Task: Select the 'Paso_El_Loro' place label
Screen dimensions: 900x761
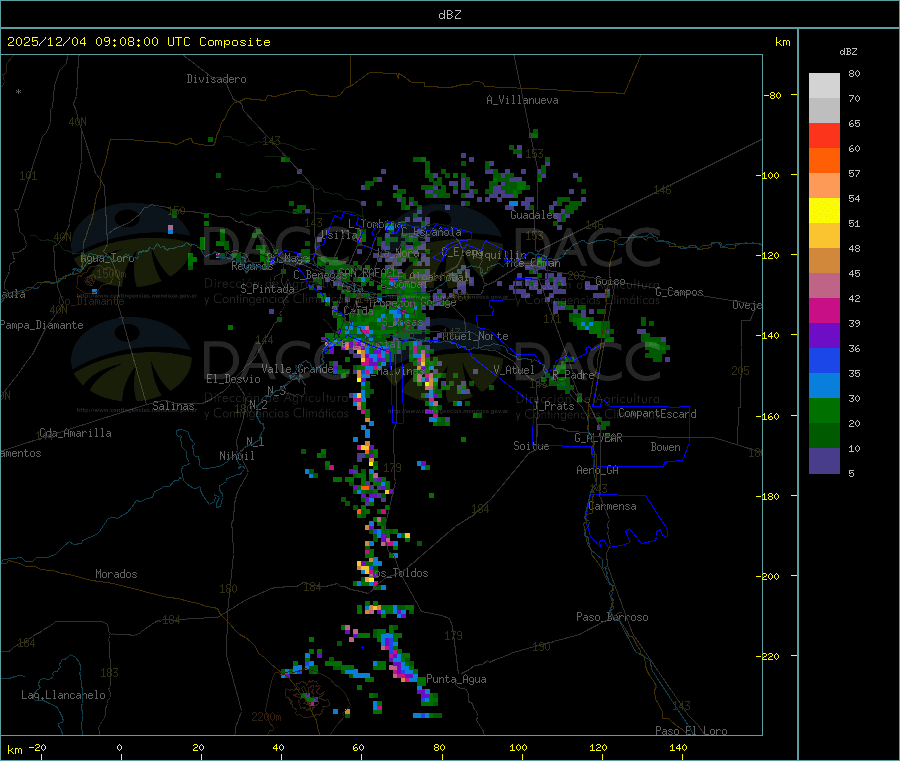Action: pos(691,731)
